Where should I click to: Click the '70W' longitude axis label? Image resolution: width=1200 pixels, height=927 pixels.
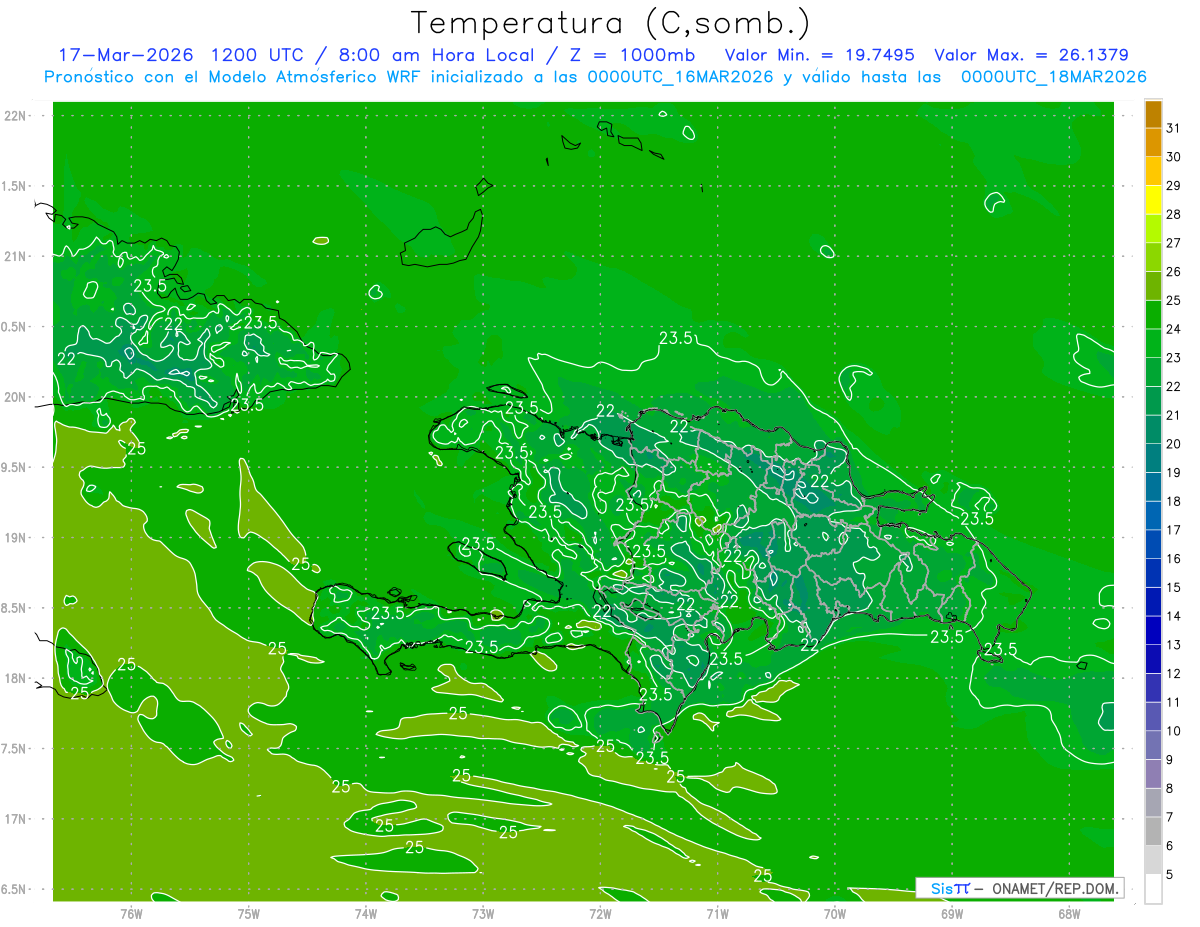[x=835, y=914]
